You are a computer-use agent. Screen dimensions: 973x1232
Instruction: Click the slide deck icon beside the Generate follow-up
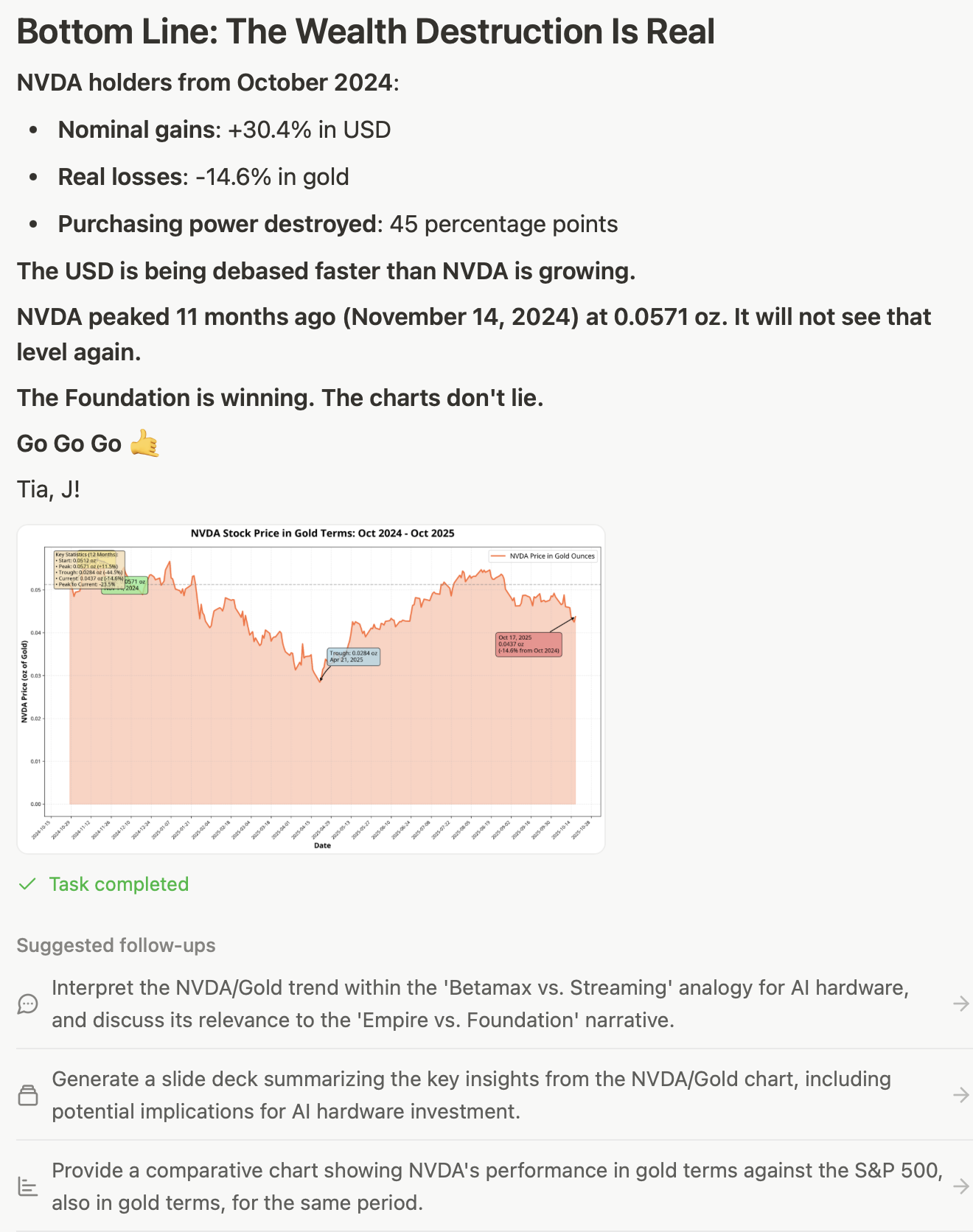[27, 1095]
